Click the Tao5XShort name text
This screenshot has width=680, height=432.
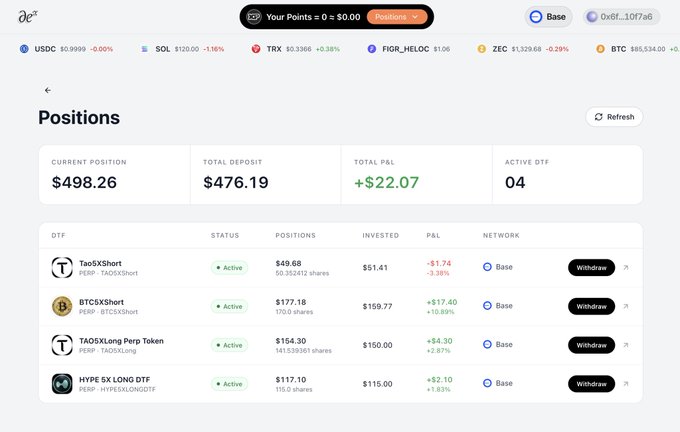(100, 263)
